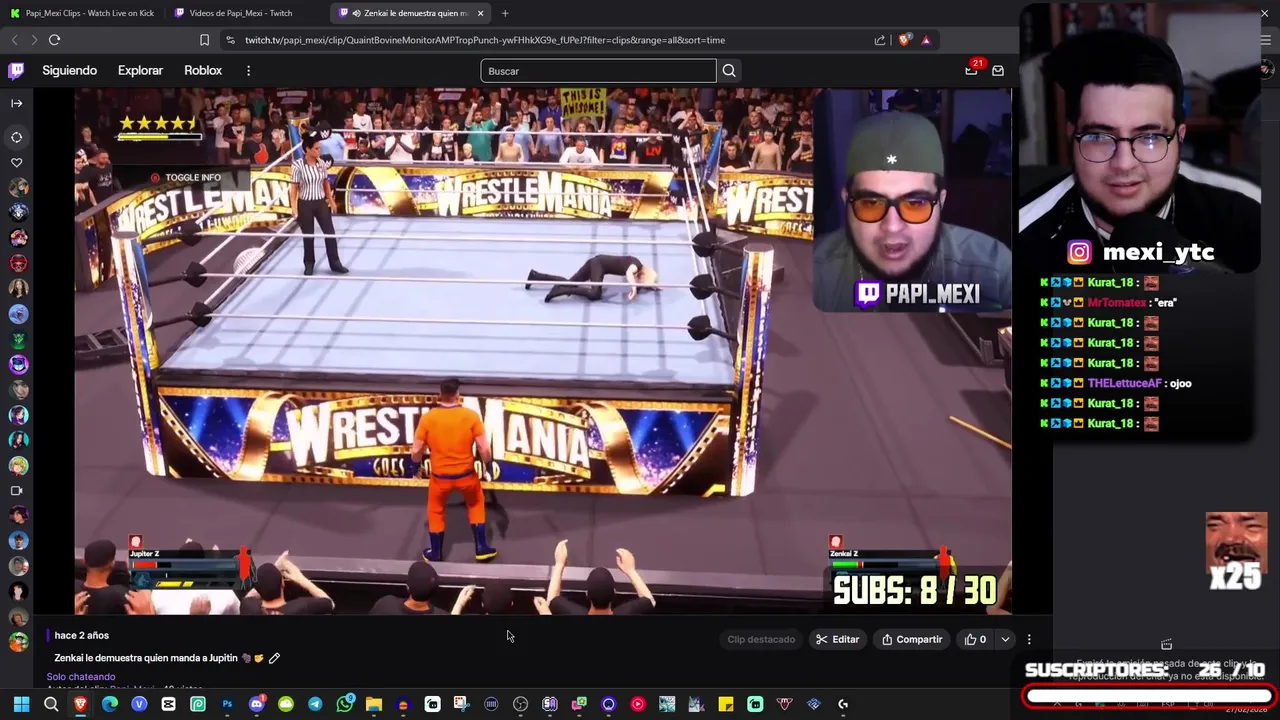Image resolution: width=1280 pixels, height=720 pixels.
Task: Click the Clip destacado button
Action: point(761,639)
